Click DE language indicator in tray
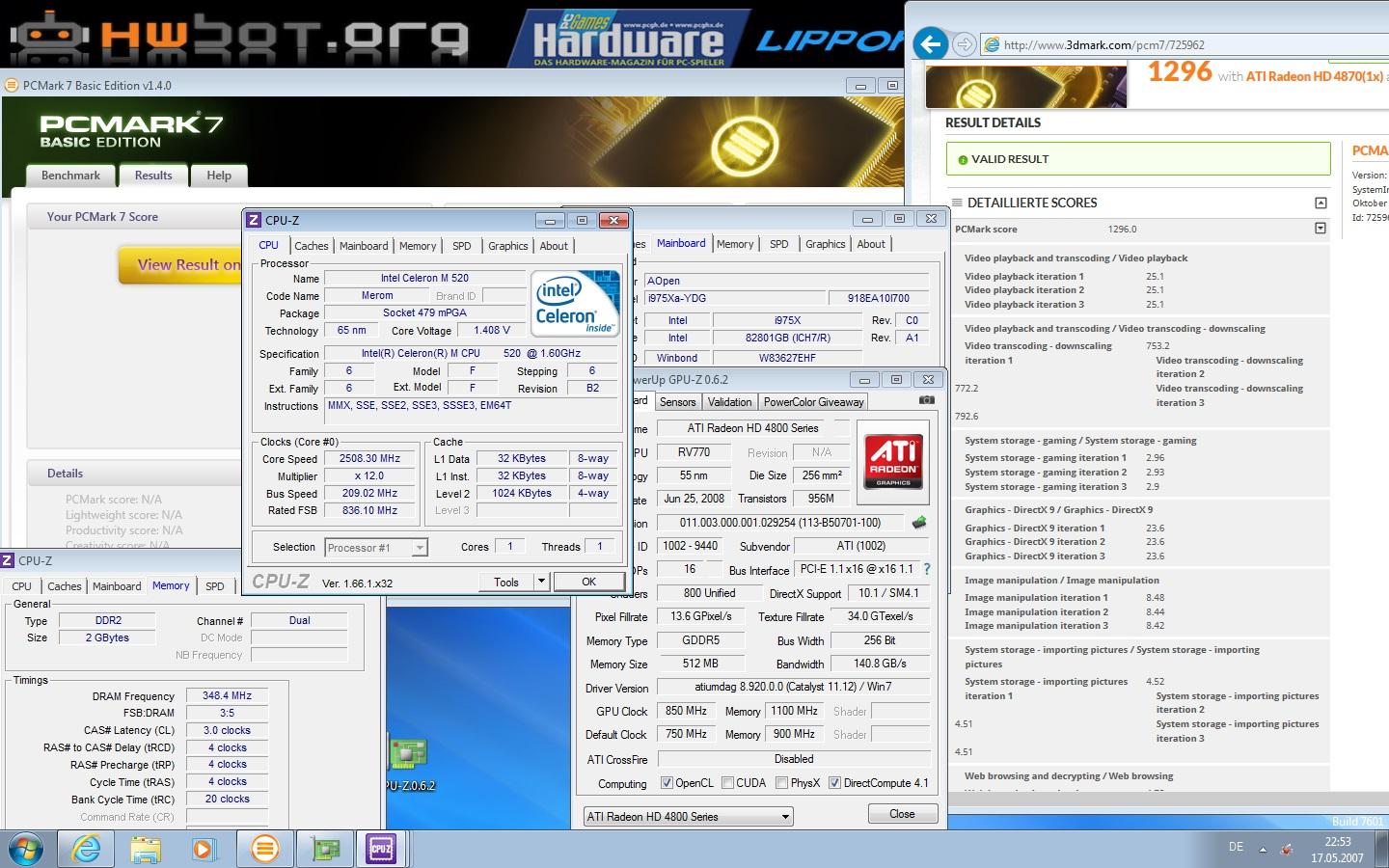This screenshot has width=1389, height=868. [1236, 847]
